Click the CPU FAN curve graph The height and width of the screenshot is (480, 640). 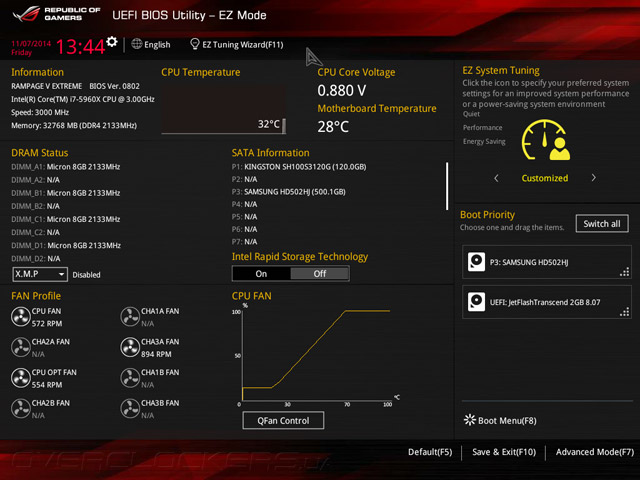pyautogui.click(x=315, y=355)
